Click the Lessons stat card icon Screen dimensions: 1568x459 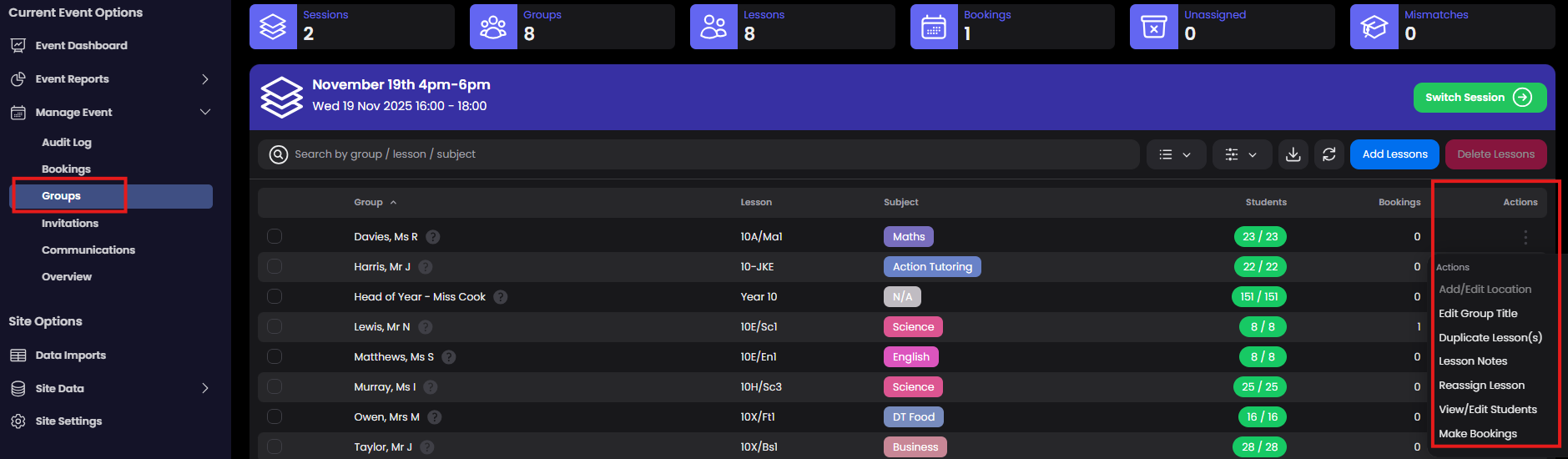click(713, 27)
